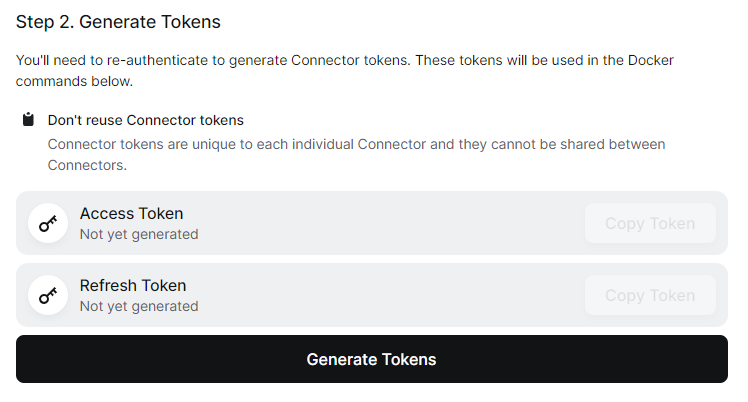Click the key icon beside Access Token
This screenshot has width=748, height=402.
pos(48,223)
